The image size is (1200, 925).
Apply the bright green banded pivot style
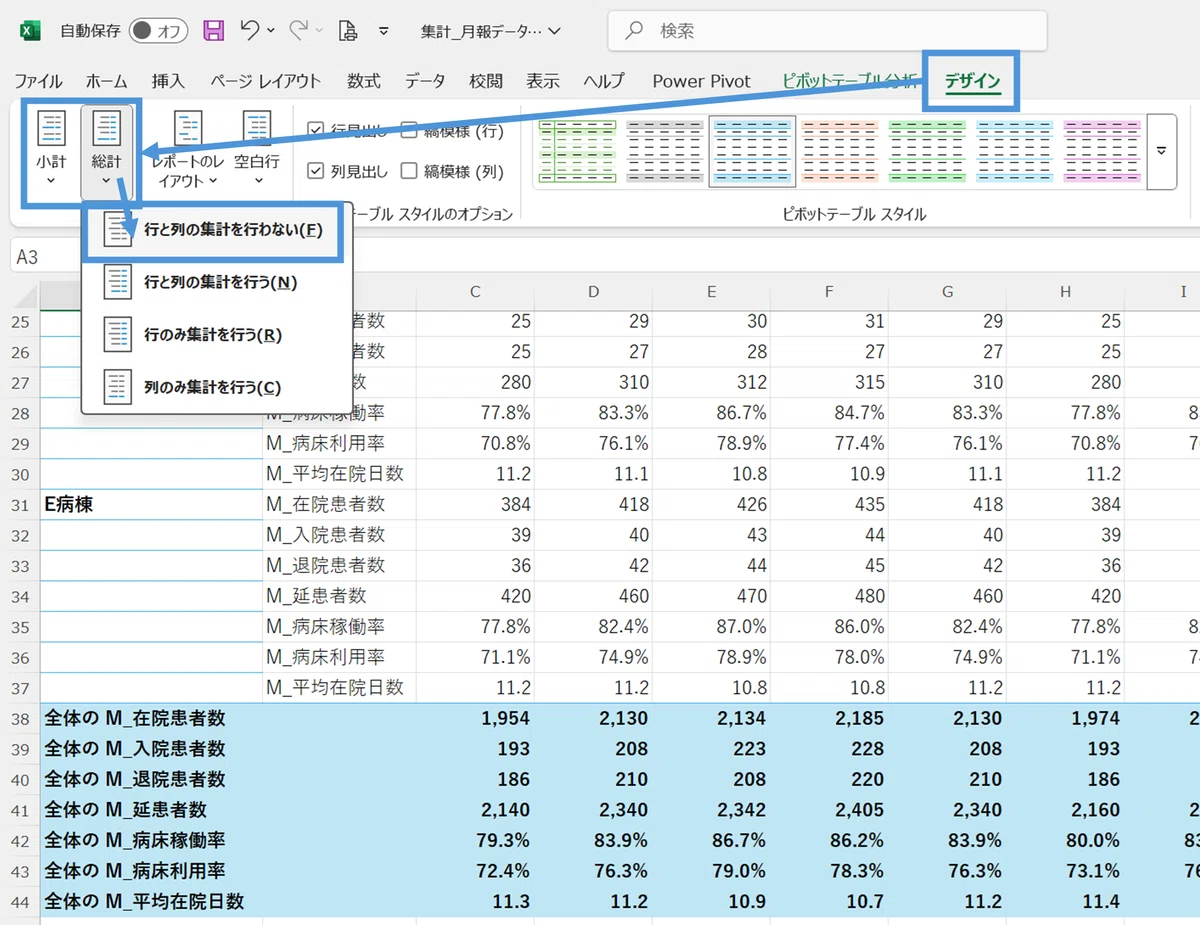click(927, 152)
